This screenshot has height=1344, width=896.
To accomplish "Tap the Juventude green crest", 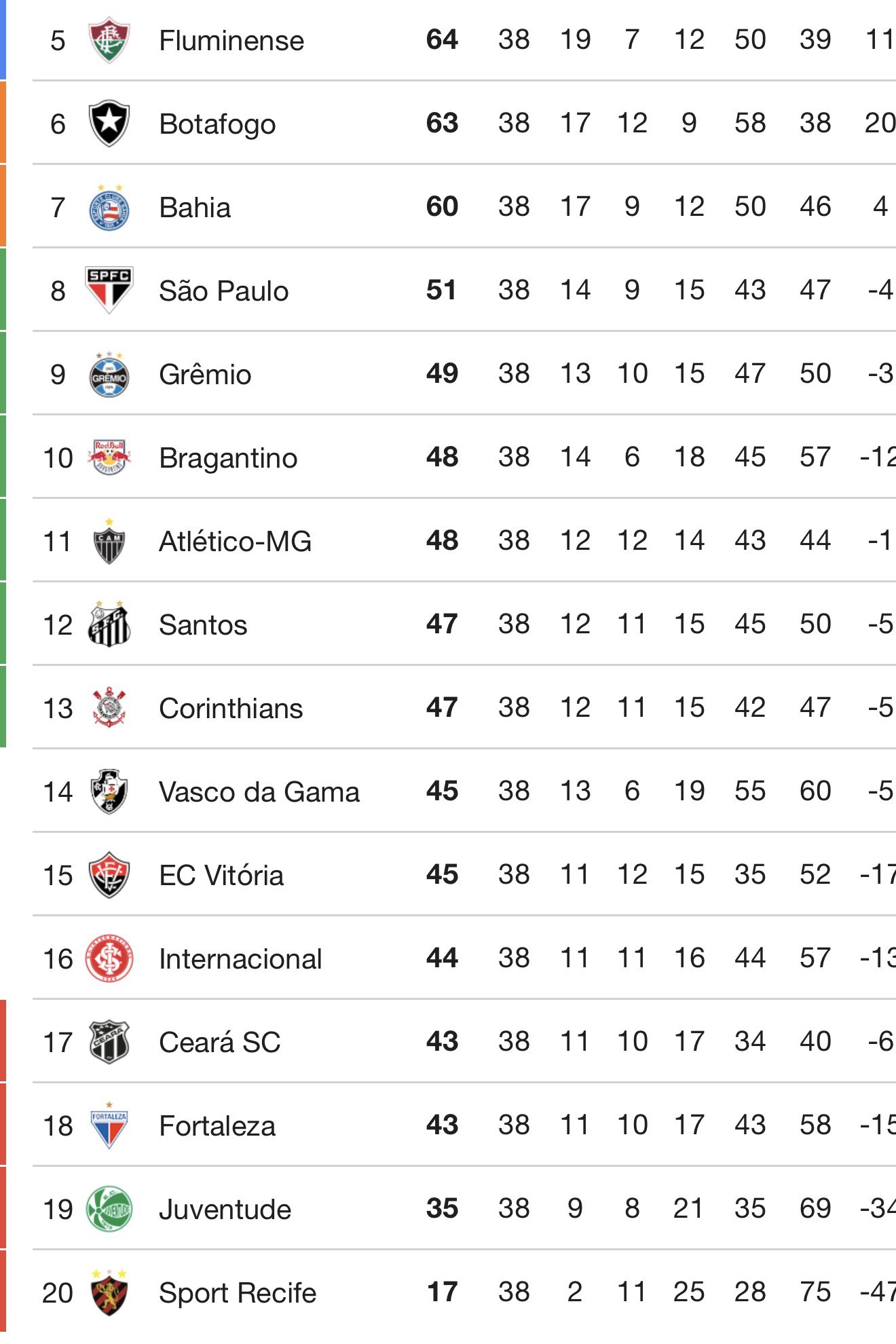I will (109, 1209).
